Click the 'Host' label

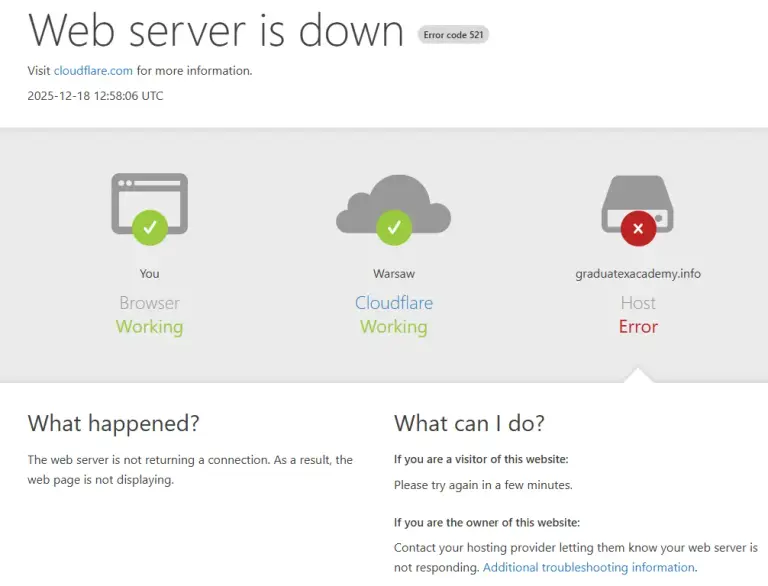(638, 303)
